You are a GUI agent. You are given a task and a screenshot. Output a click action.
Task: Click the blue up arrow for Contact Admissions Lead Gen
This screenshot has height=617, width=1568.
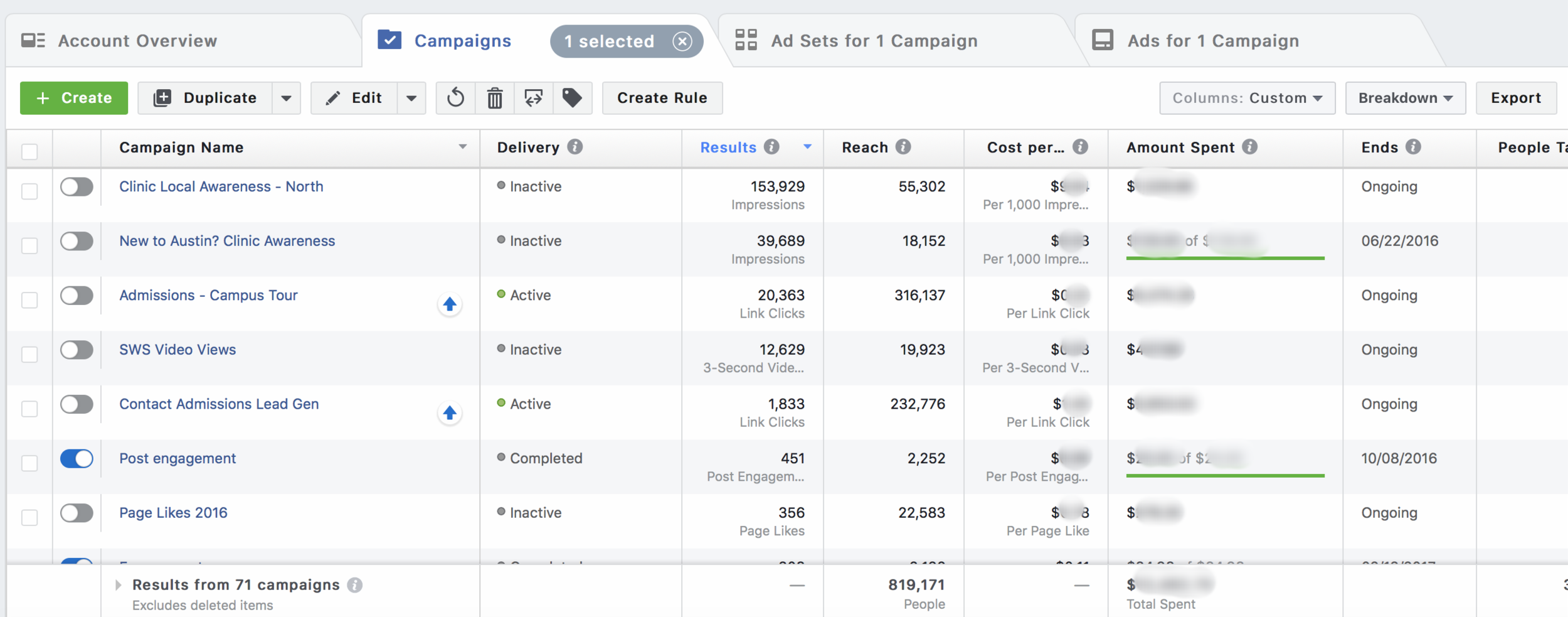click(x=450, y=413)
